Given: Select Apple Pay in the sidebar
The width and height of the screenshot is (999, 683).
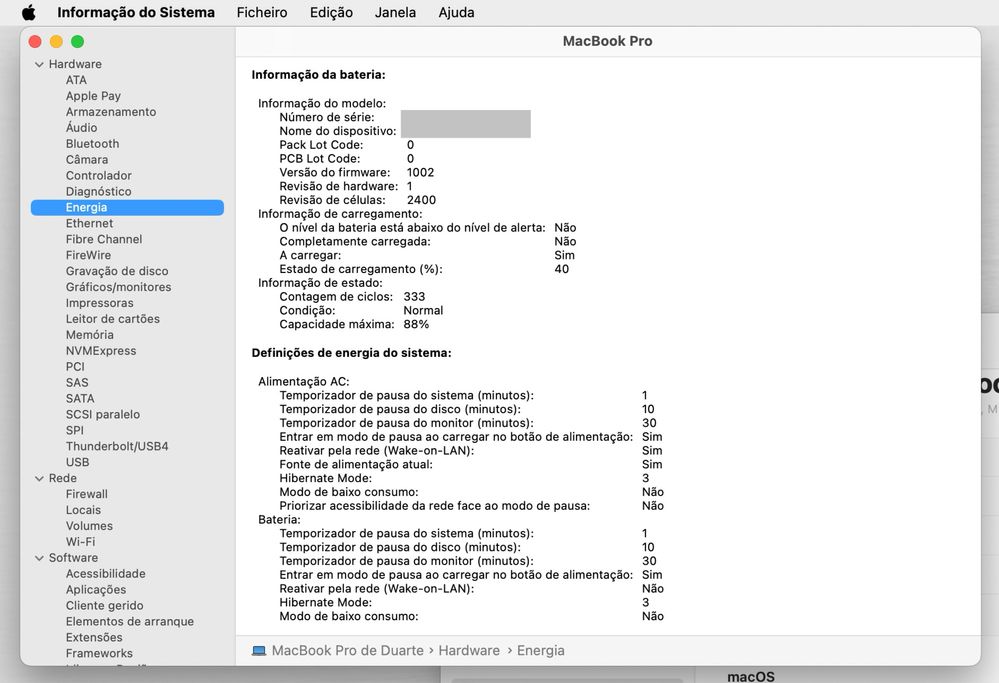Looking at the screenshot, I should point(93,96).
